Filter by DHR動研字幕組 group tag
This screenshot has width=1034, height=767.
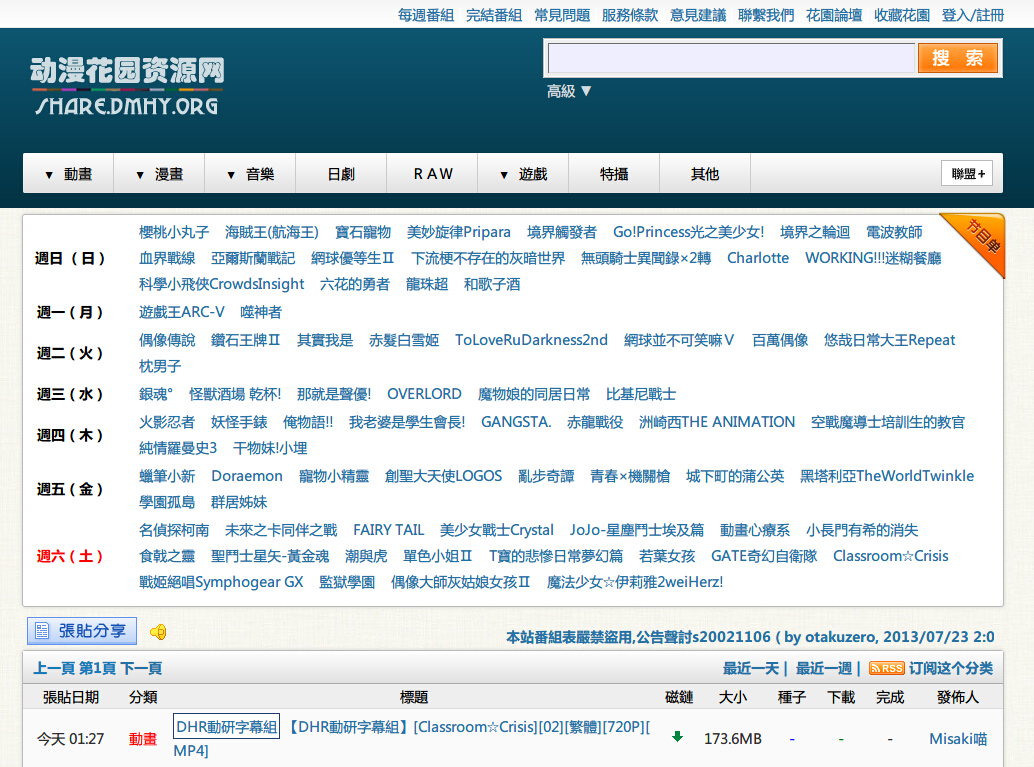pos(226,727)
